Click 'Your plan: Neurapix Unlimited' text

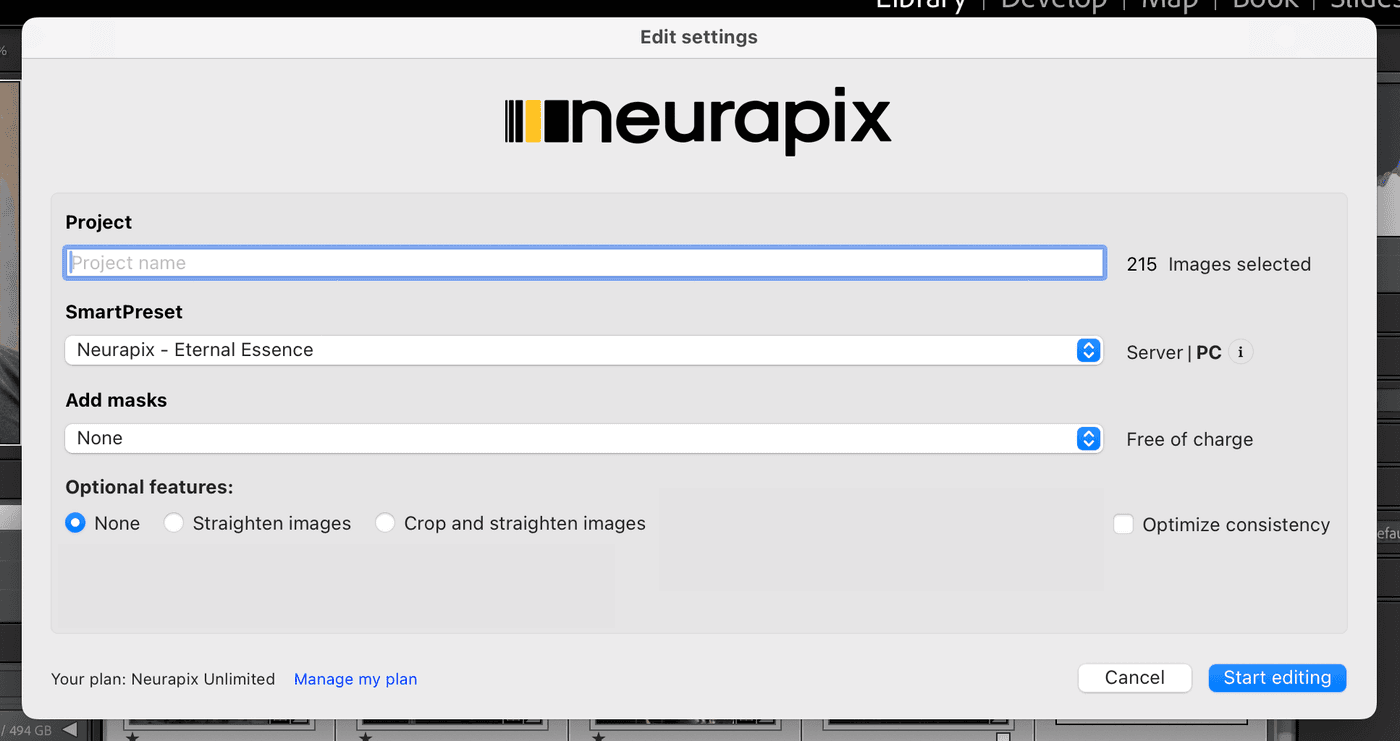pyautogui.click(x=163, y=679)
